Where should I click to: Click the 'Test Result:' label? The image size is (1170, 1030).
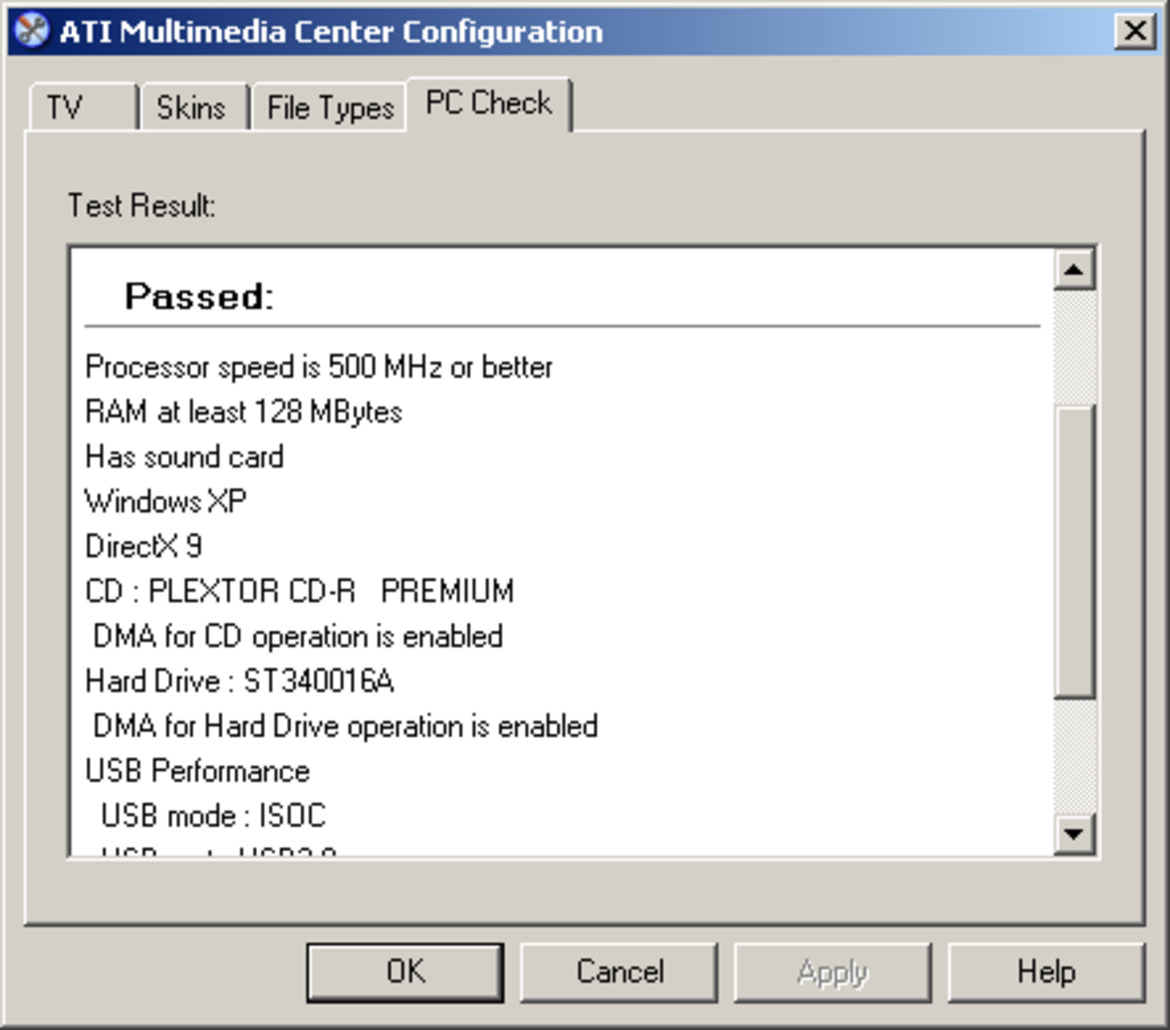[142, 205]
